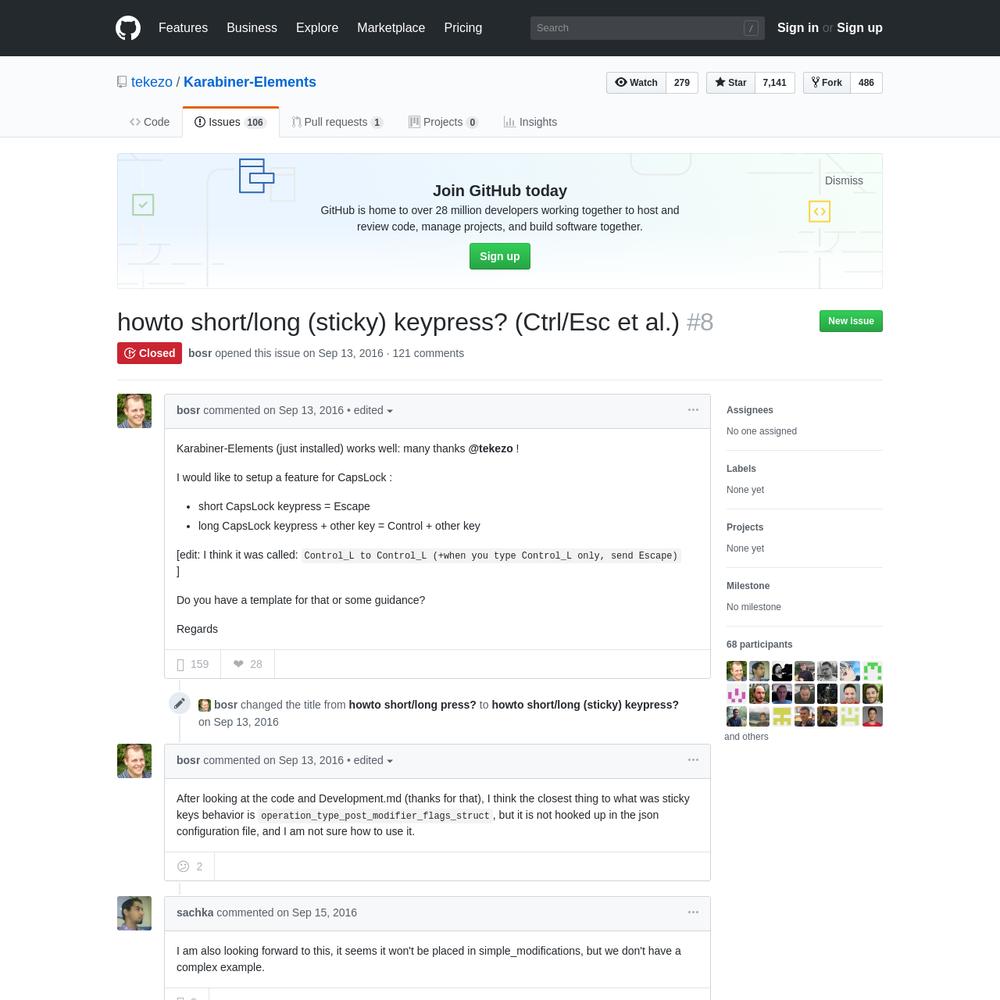Viewport: 1000px width, 1000px height.
Task: Fork the Karabiner-Elements repository
Action: [x=827, y=83]
